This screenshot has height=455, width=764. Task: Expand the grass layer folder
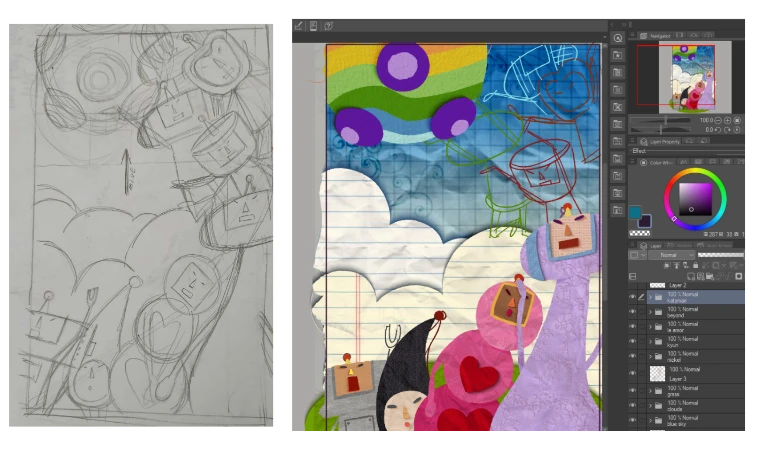pos(650,391)
